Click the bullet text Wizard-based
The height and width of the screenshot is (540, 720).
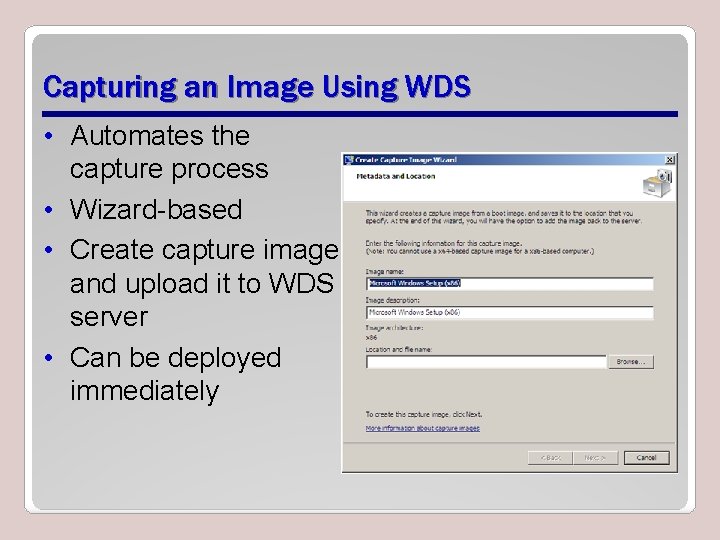(156, 209)
